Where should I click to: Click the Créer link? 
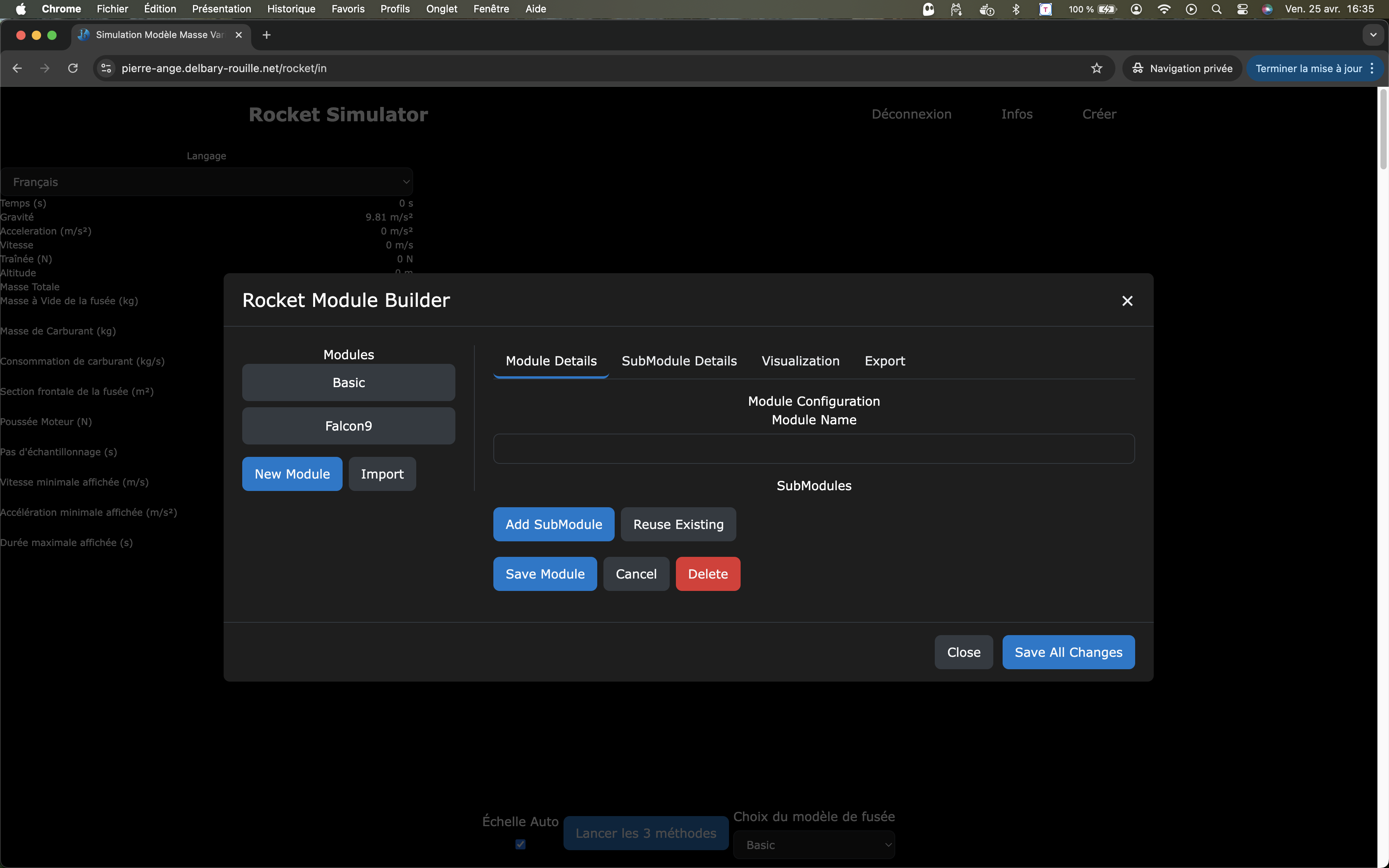[x=1099, y=114]
